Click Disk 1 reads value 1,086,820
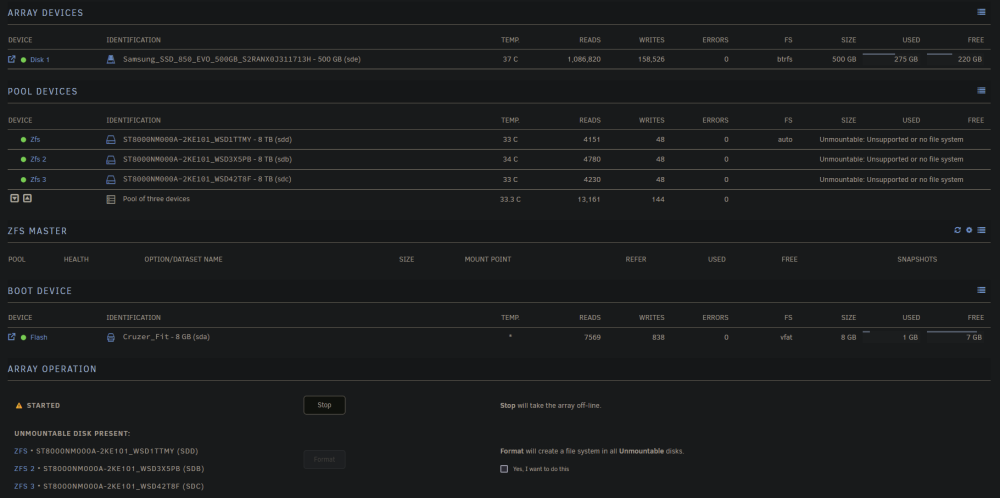 point(584,59)
